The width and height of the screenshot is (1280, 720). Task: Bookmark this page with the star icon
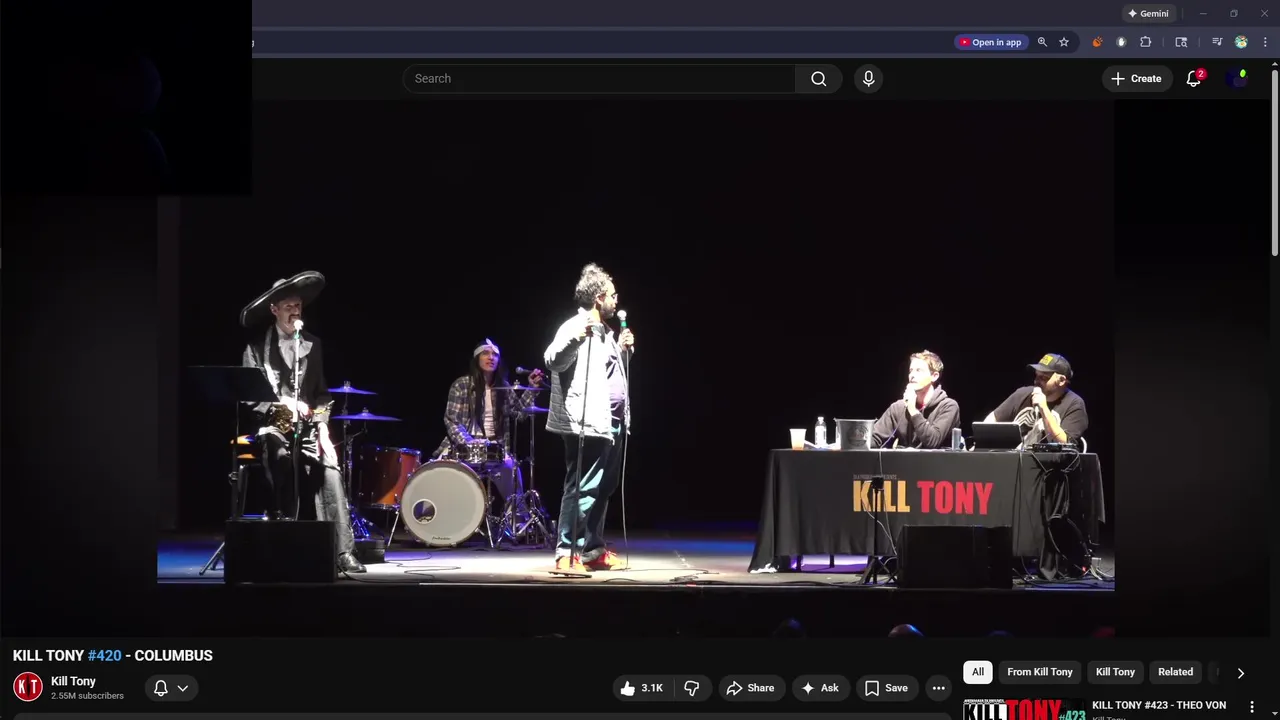click(x=1064, y=42)
